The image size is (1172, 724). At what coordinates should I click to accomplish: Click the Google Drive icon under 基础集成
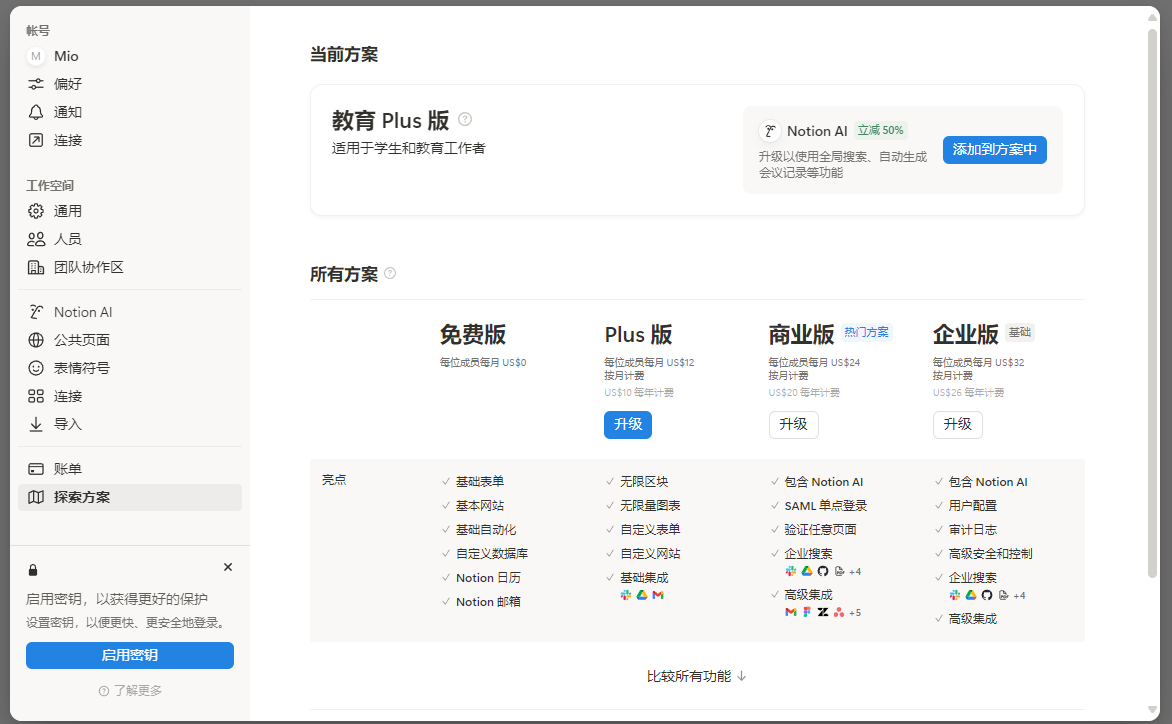point(642,595)
